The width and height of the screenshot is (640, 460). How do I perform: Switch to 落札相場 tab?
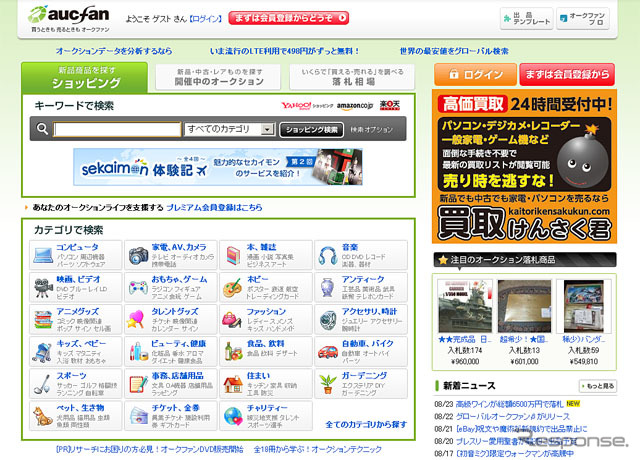pos(352,77)
